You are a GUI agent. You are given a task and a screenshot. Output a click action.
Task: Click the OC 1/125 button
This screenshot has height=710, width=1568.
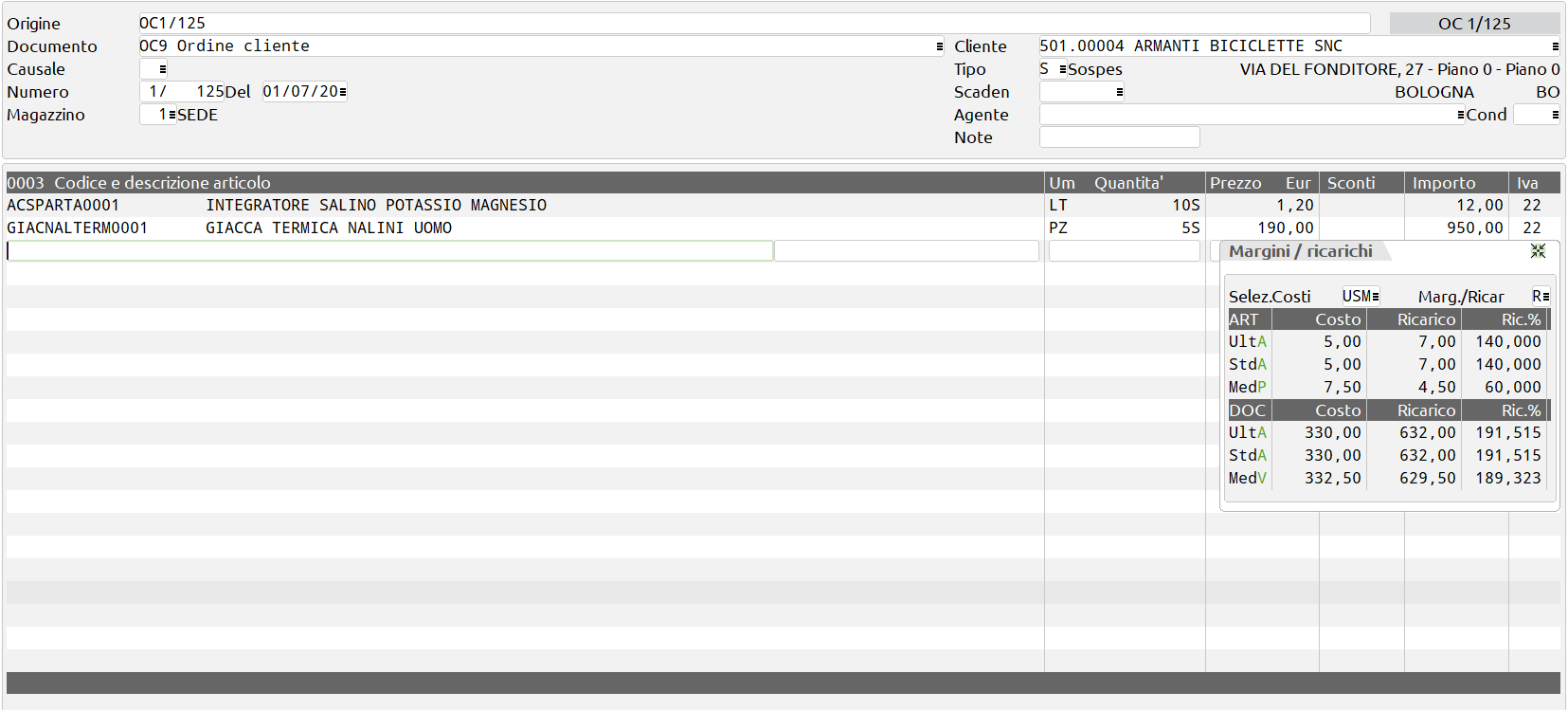(1473, 24)
